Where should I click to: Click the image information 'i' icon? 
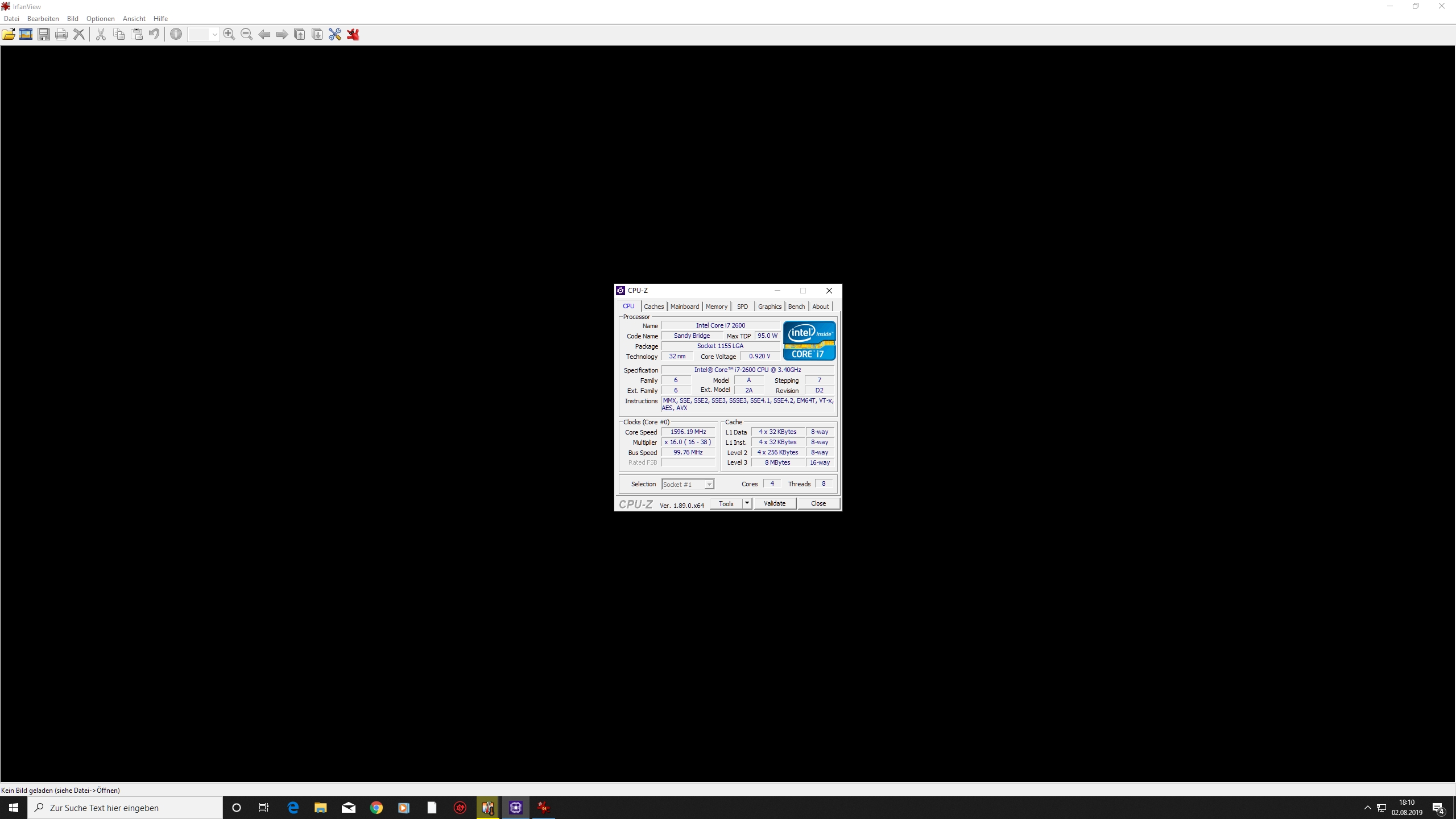point(176,35)
